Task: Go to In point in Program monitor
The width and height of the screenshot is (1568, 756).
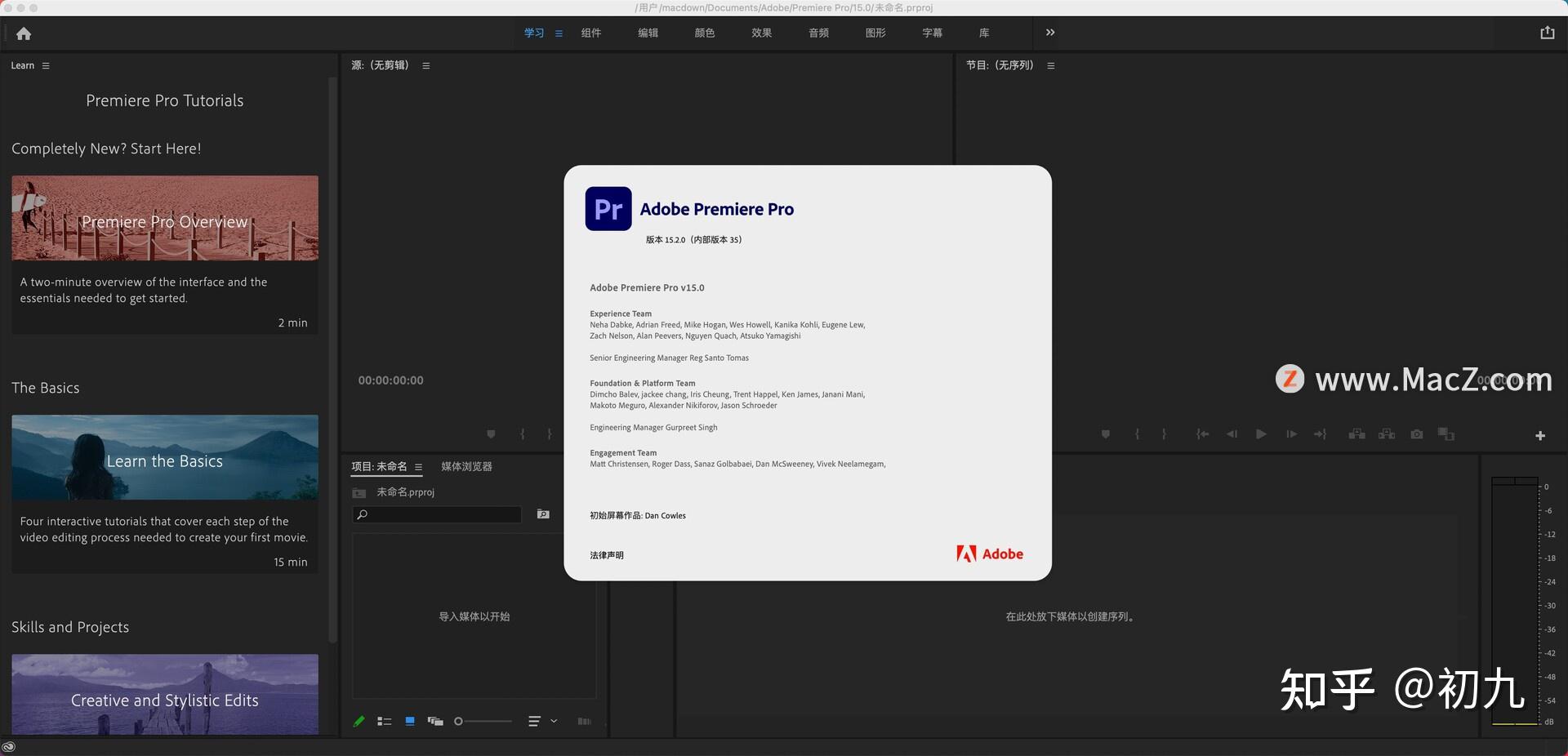Action: point(1202,434)
